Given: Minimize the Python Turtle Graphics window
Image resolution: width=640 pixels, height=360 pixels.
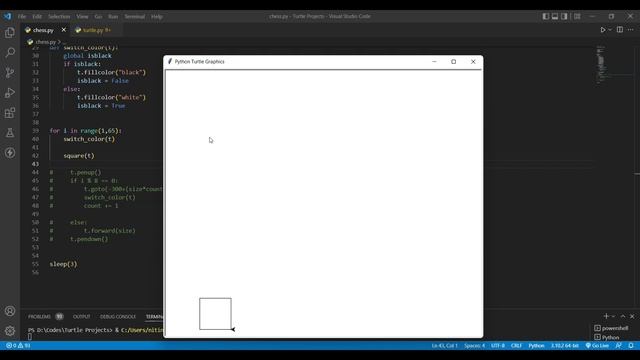Looking at the screenshot, I should [434, 62].
